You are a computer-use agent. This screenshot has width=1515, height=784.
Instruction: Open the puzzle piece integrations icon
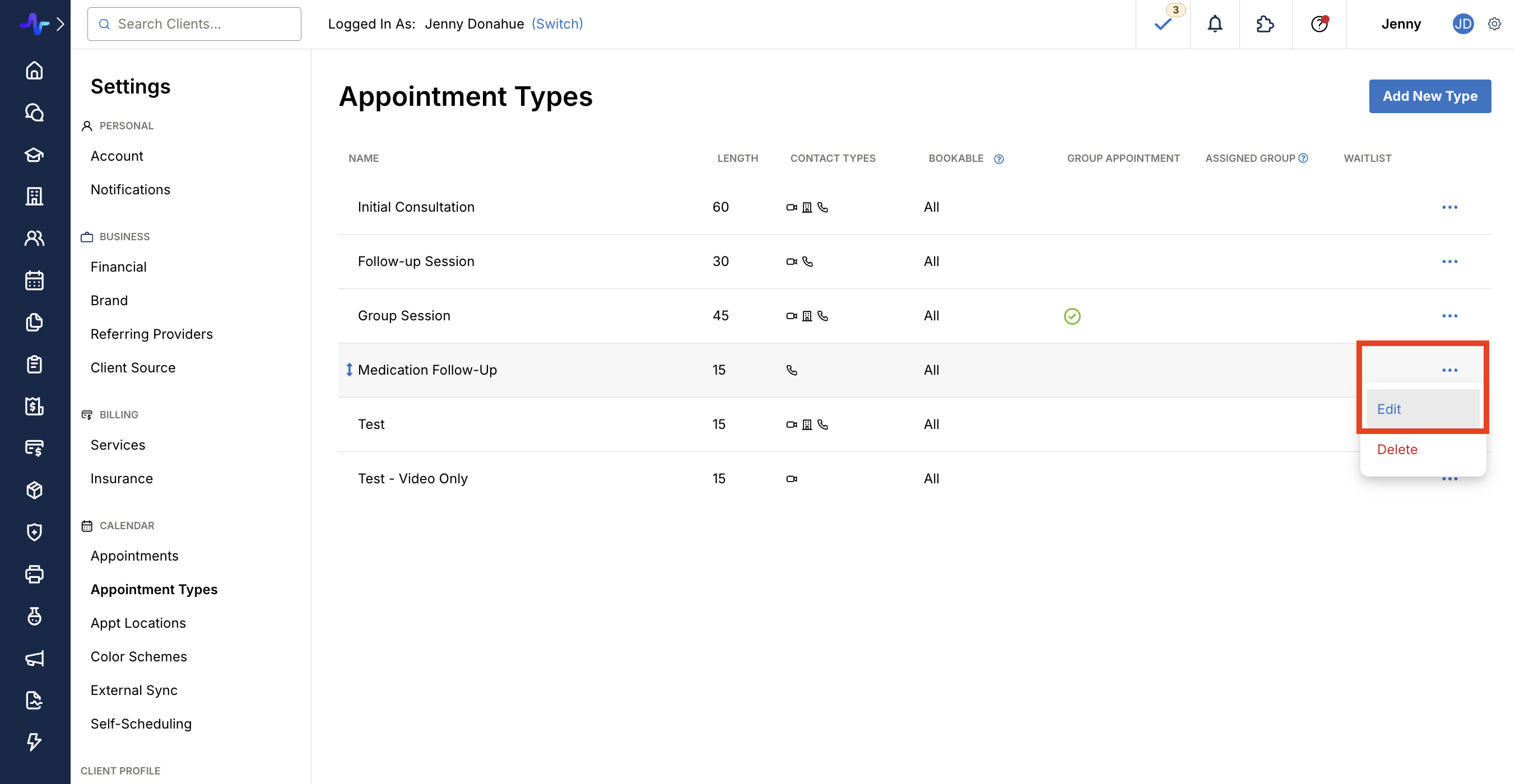point(1265,24)
